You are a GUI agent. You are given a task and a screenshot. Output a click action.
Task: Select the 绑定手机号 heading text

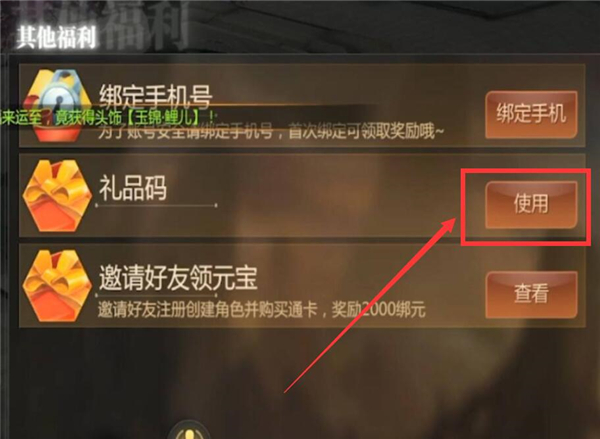[155, 96]
